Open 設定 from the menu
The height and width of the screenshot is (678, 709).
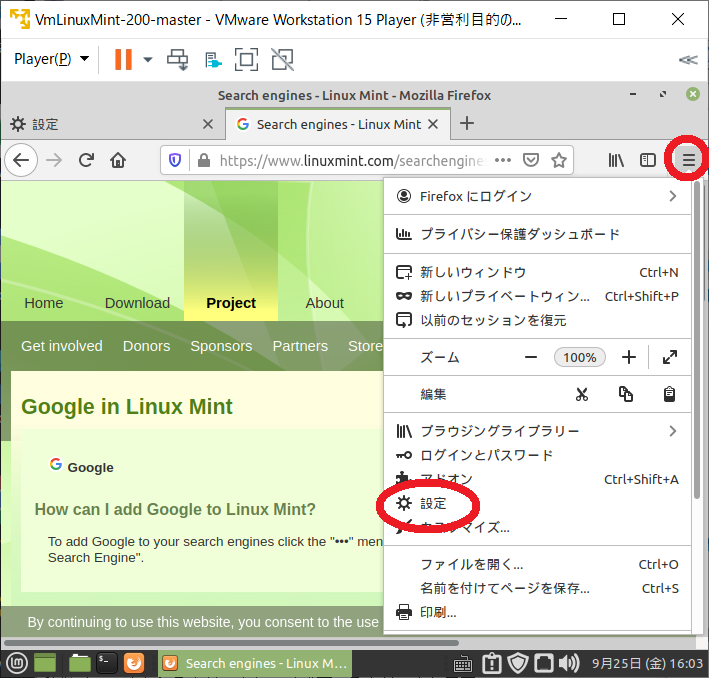pos(537,503)
